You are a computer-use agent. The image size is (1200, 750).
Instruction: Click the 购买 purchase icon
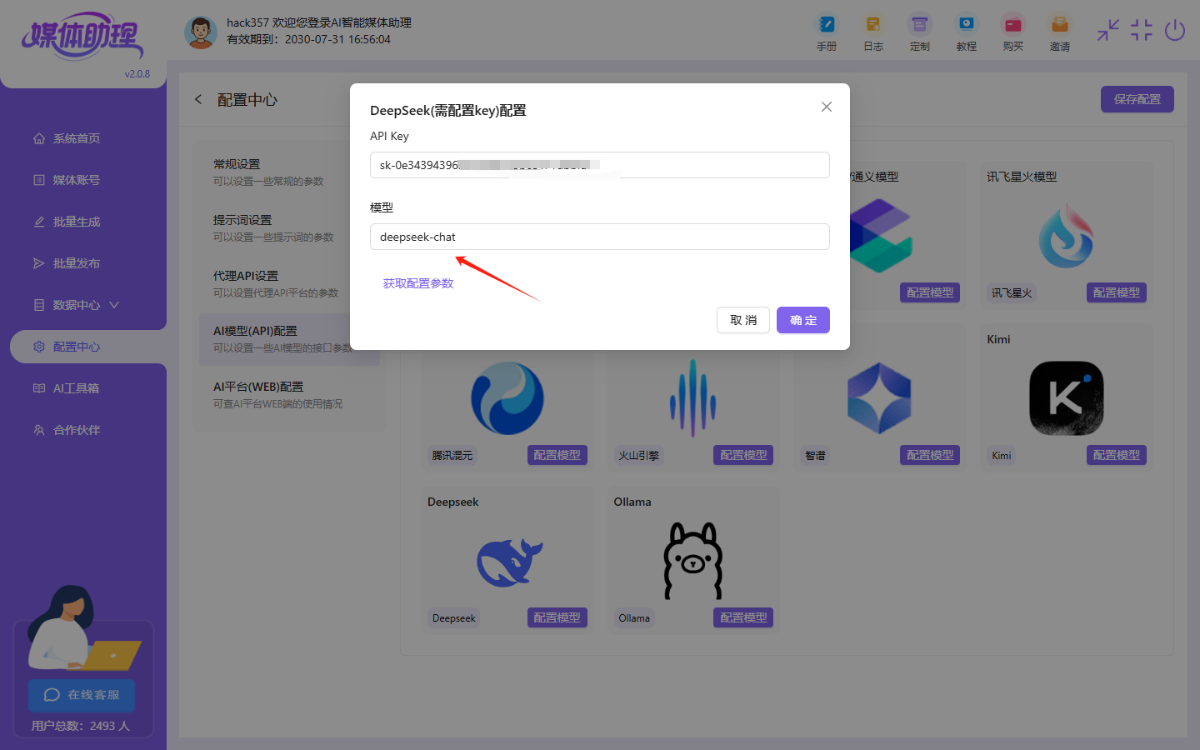pyautogui.click(x=1013, y=33)
